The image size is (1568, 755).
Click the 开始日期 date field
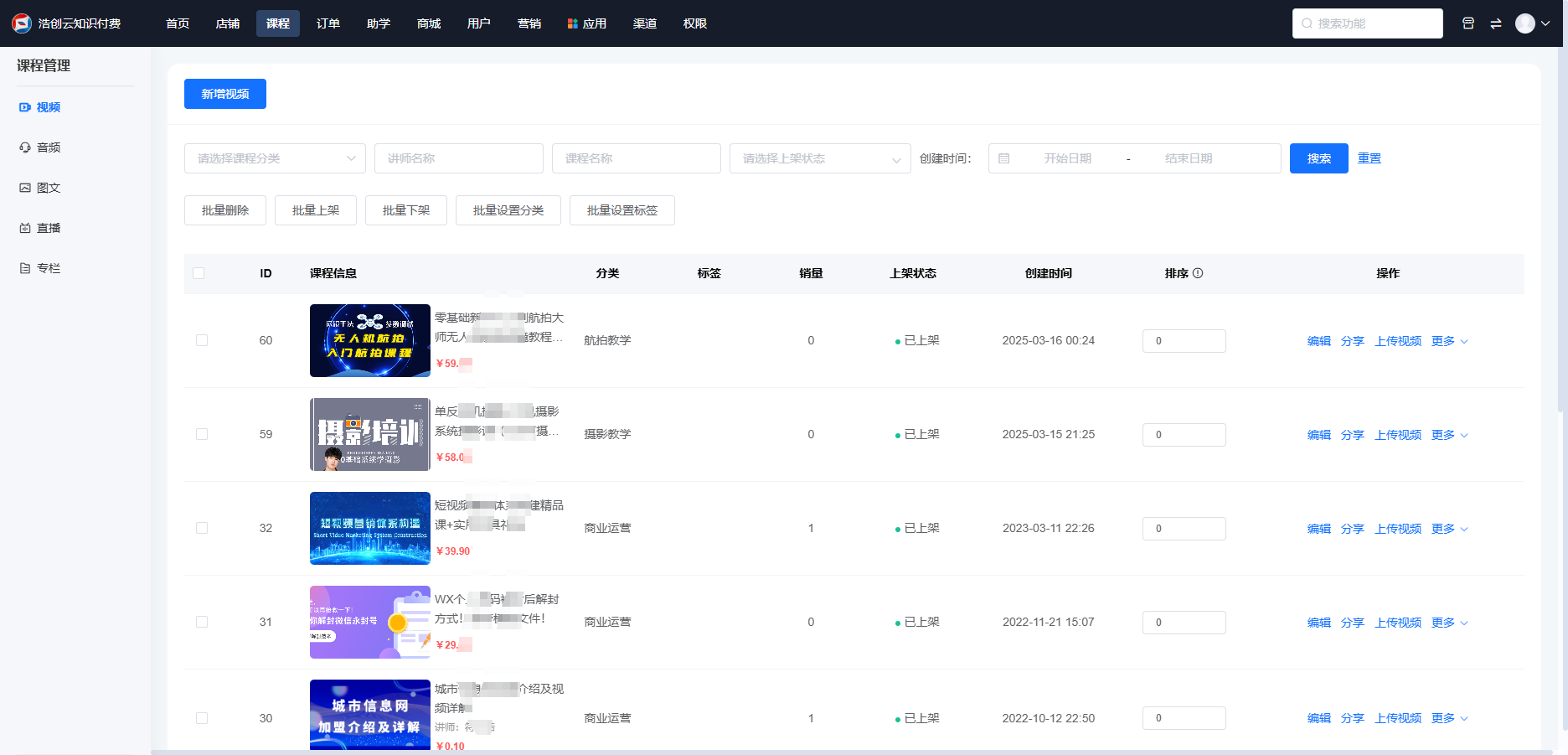tap(1068, 158)
